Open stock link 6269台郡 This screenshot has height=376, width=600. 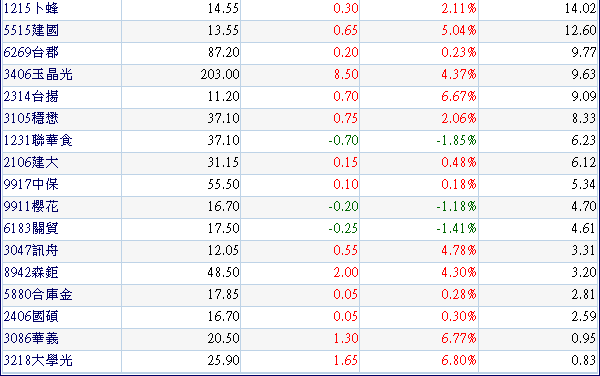(31, 52)
